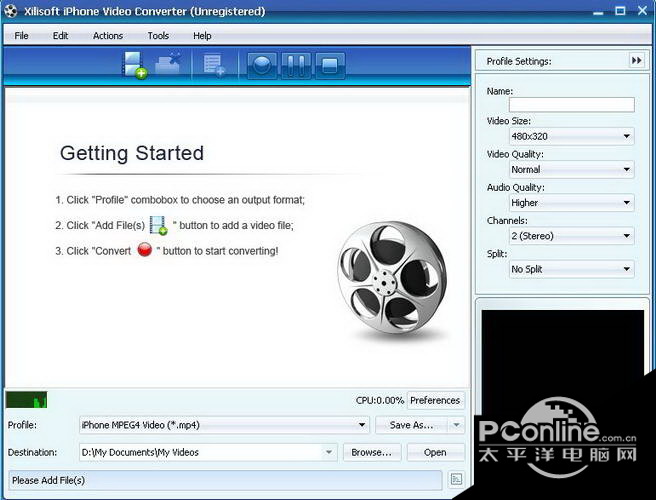The image size is (656, 500).
Task: Open the Actions menu
Action: 108,36
